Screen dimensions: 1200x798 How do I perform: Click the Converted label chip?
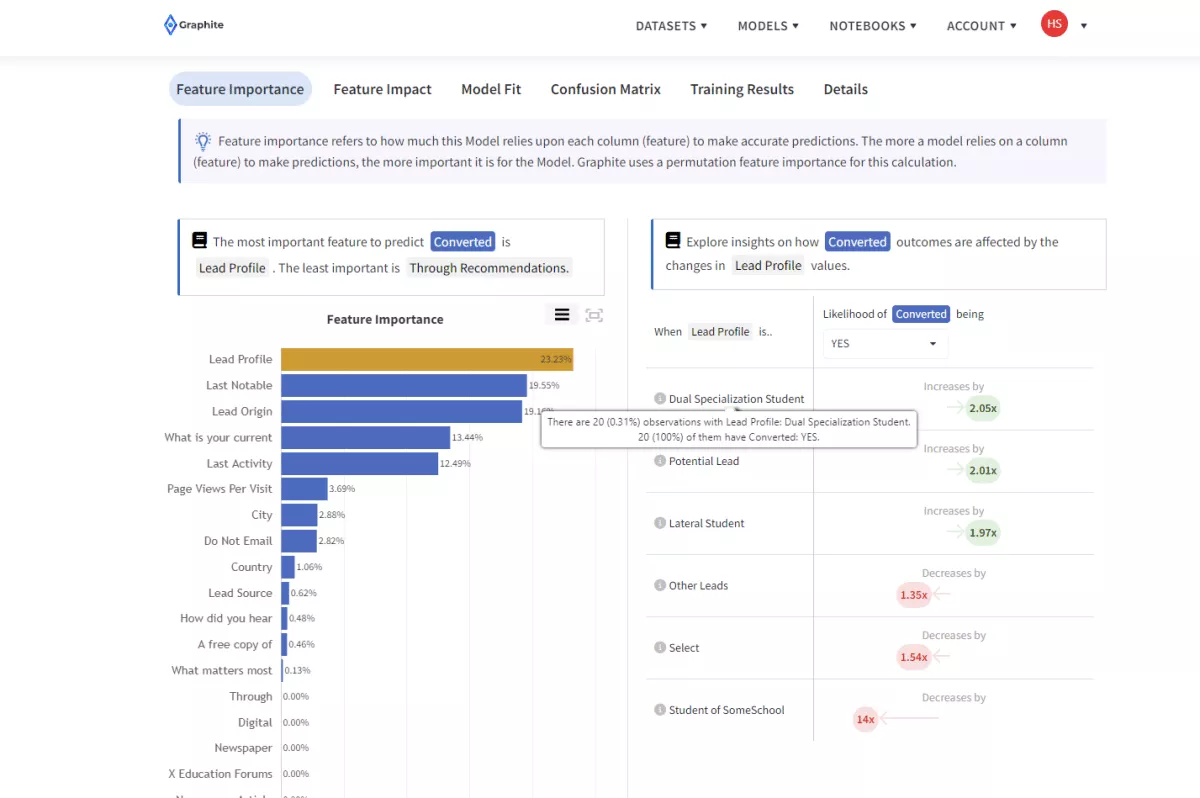(x=462, y=241)
